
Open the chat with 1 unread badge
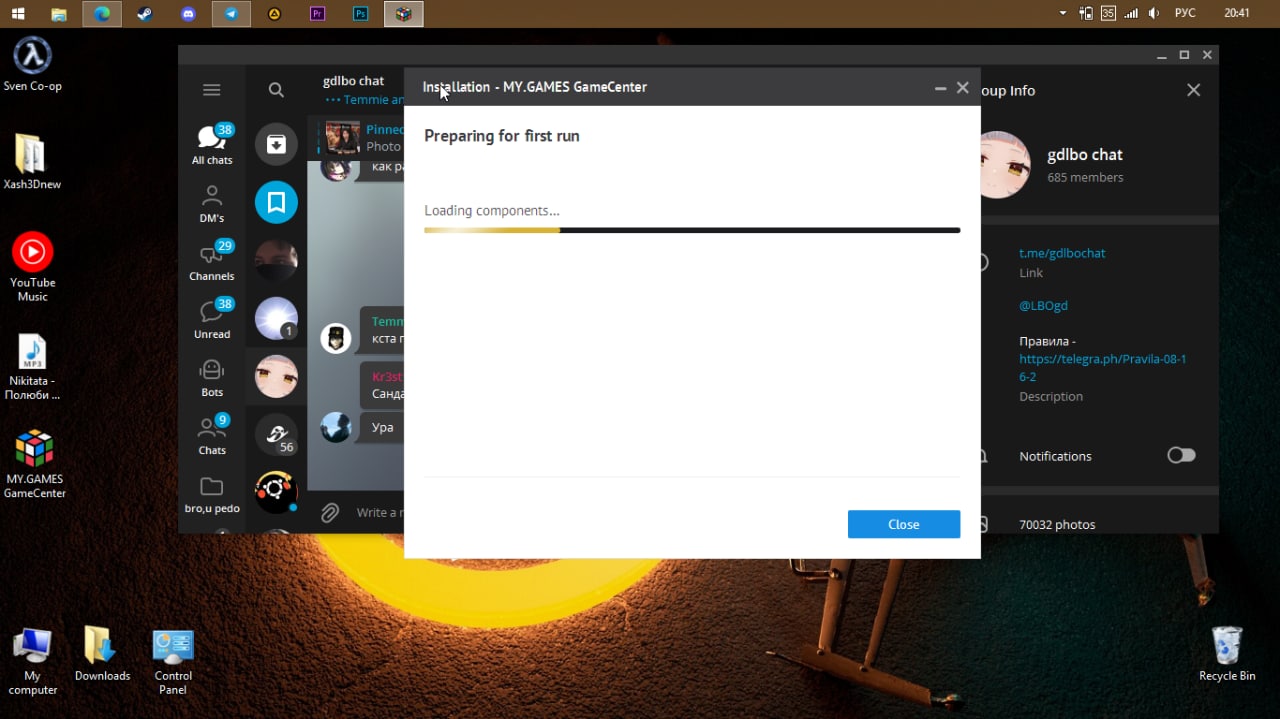(x=276, y=318)
